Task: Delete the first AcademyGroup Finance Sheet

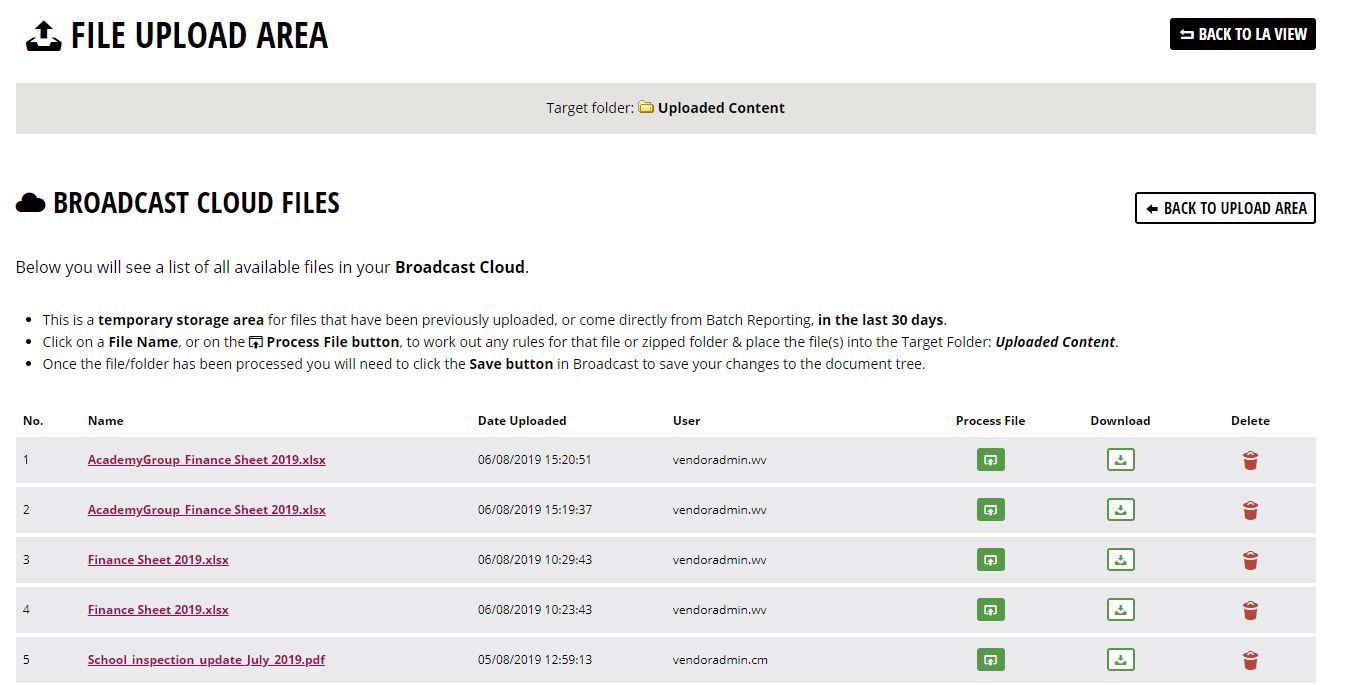Action: [1249, 460]
